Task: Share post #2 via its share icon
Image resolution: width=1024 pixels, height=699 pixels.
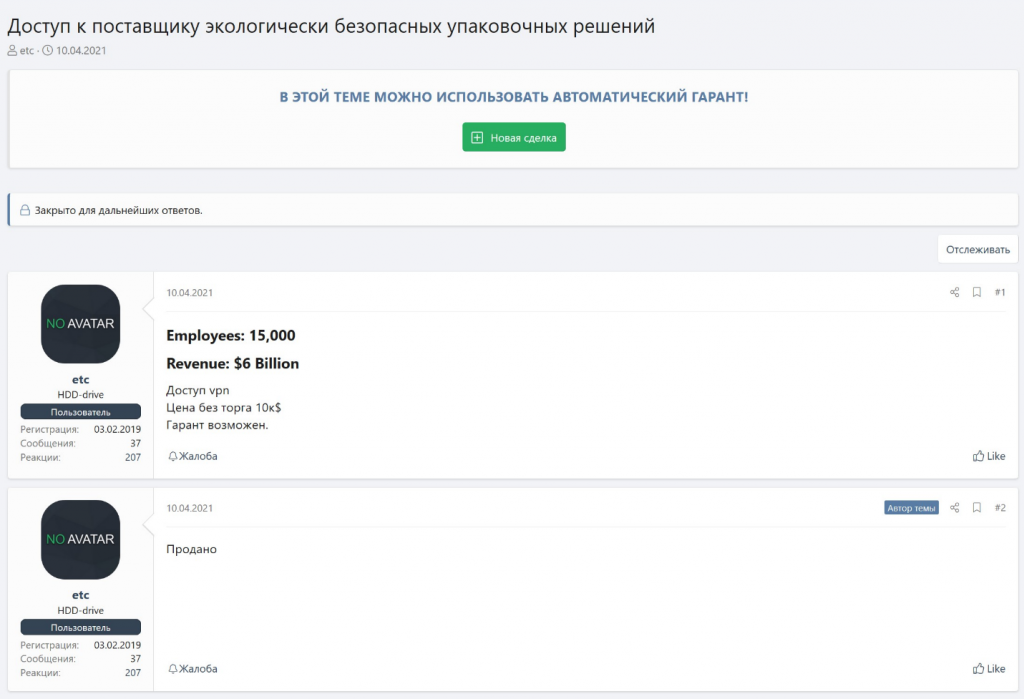Action: (954, 507)
